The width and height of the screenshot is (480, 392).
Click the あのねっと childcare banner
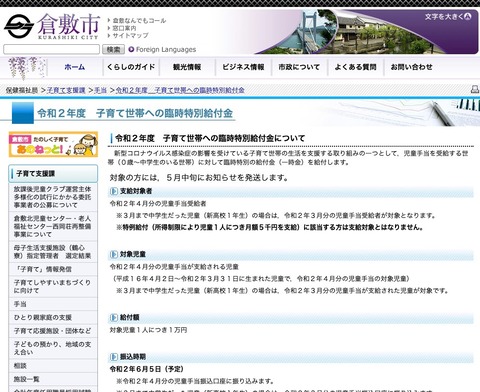click(x=53, y=144)
